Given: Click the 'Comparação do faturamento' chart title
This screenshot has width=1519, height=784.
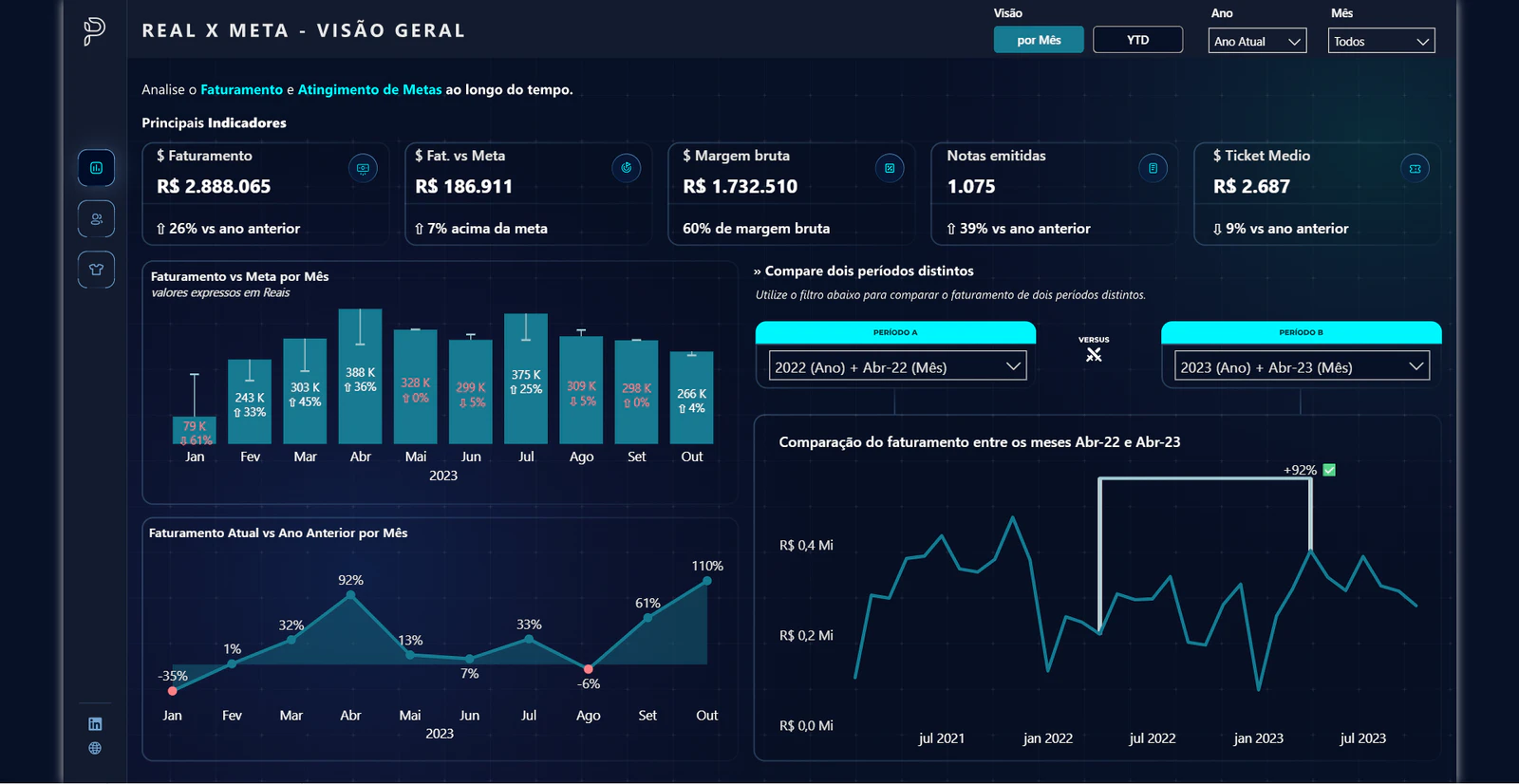Looking at the screenshot, I should (980, 441).
